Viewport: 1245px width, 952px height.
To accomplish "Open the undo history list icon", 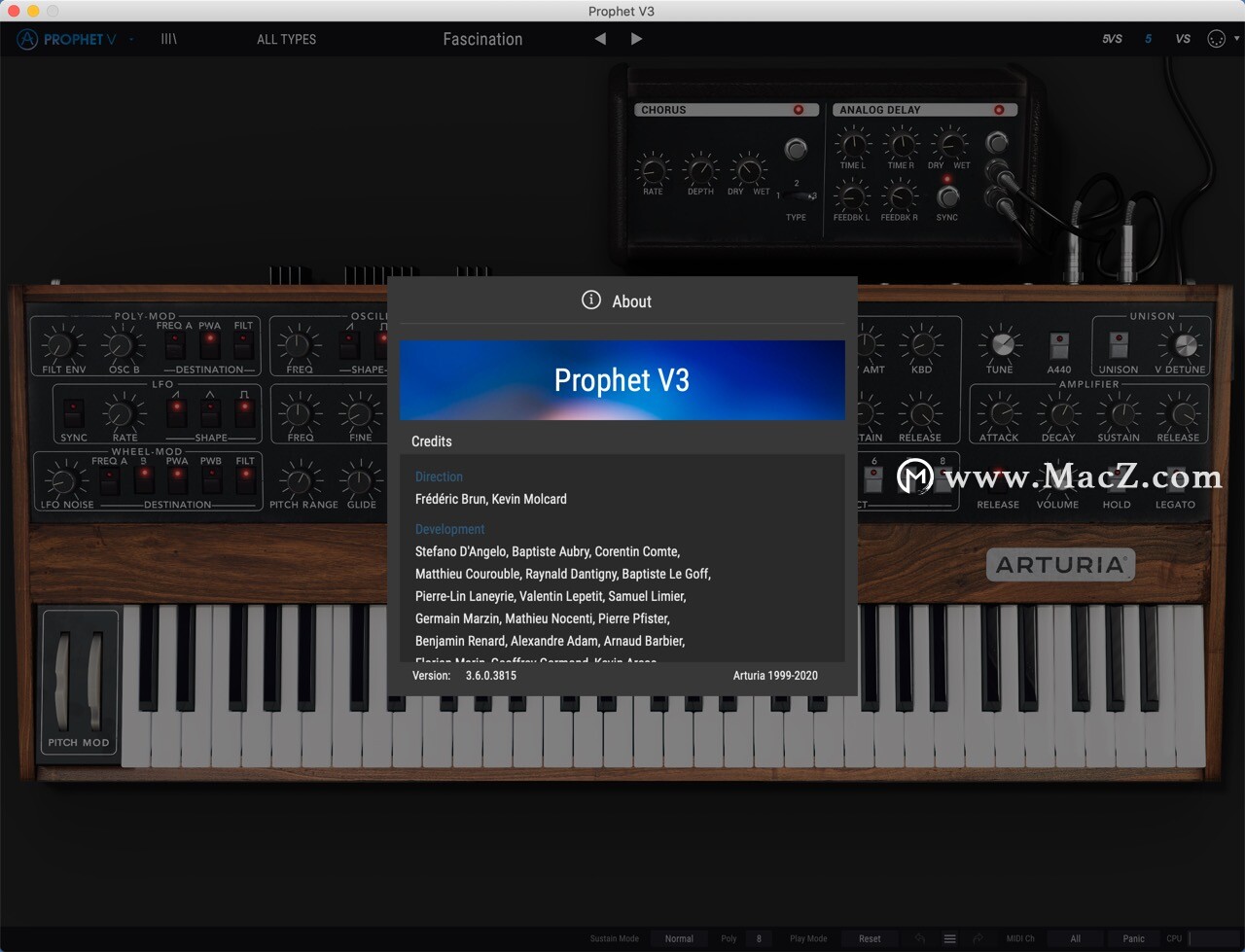I will pos(949,938).
